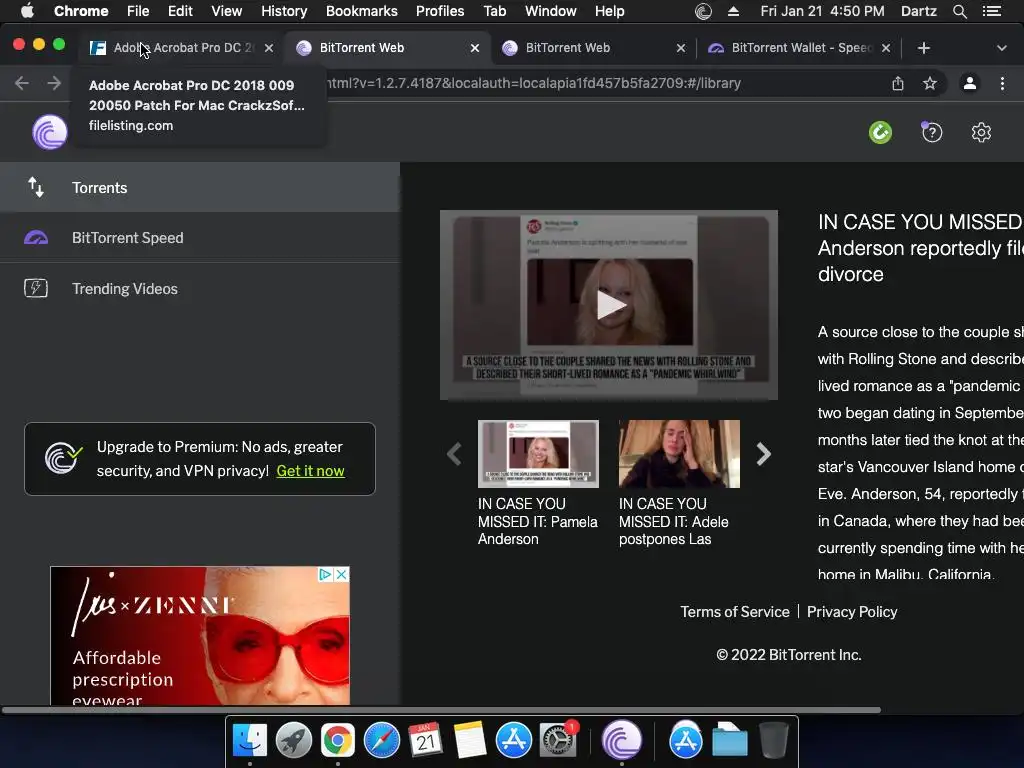This screenshot has height=768, width=1024.
Task: Open System Preferences from the Dock
Action: point(557,741)
